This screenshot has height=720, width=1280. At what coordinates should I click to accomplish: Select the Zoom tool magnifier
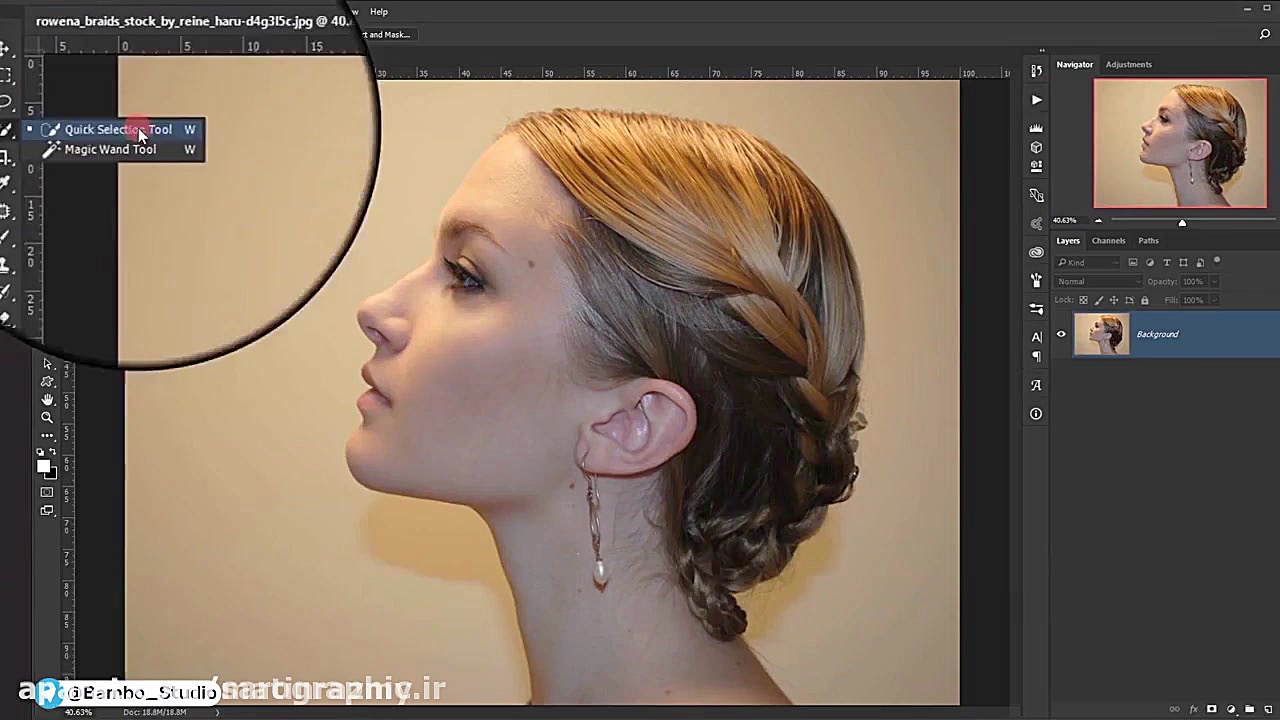pyautogui.click(x=47, y=417)
